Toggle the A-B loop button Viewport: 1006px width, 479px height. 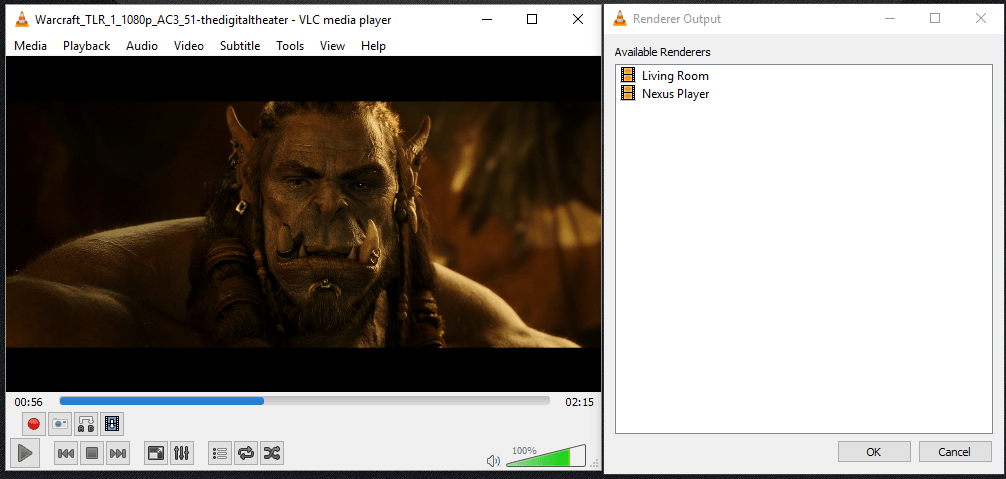click(86, 424)
